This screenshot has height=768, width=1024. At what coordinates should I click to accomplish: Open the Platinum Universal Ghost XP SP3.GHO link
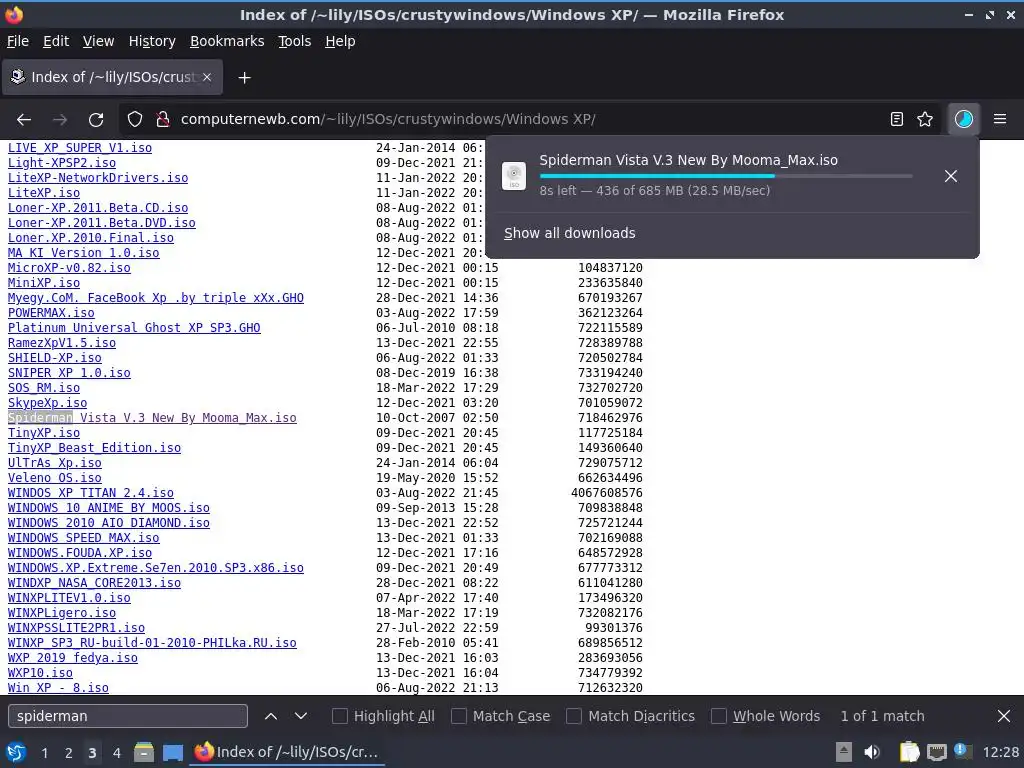click(x=134, y=328)
